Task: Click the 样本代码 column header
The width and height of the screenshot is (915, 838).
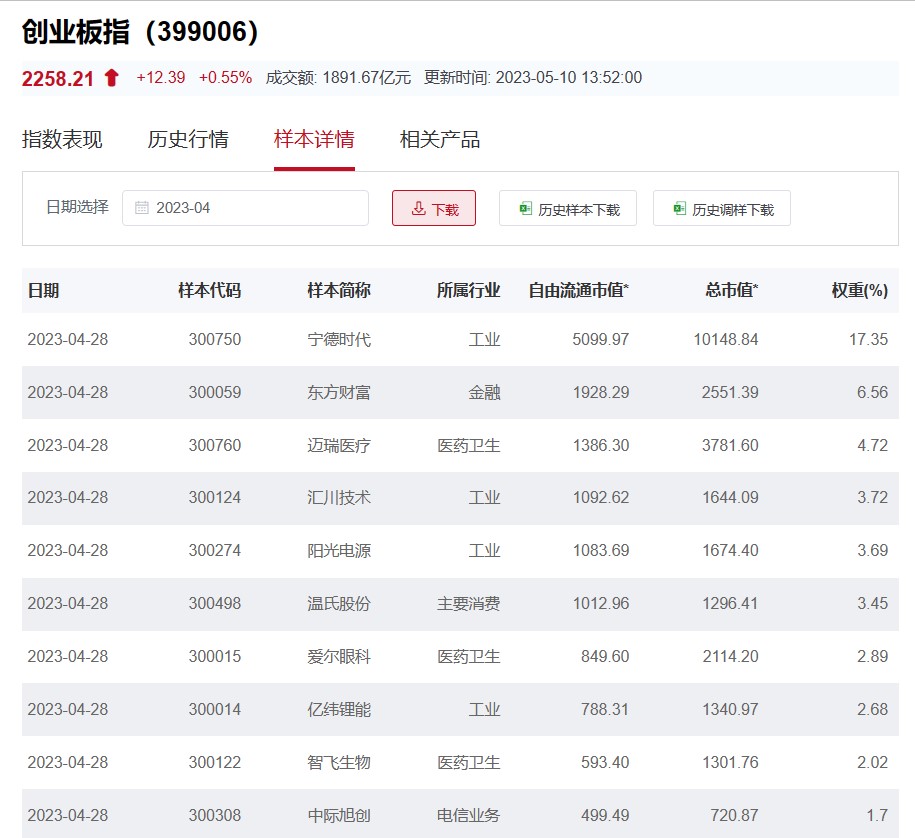Action: 209,290
